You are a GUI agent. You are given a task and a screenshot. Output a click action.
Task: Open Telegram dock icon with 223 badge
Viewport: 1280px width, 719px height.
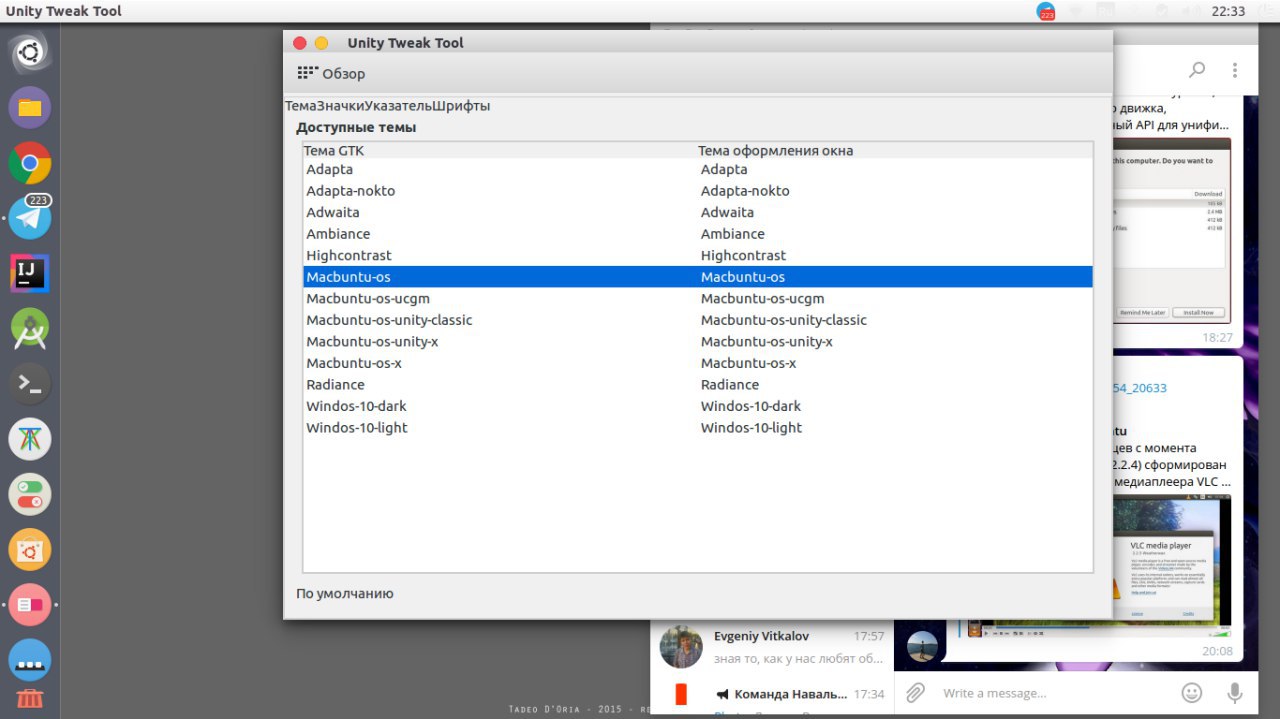30,216
